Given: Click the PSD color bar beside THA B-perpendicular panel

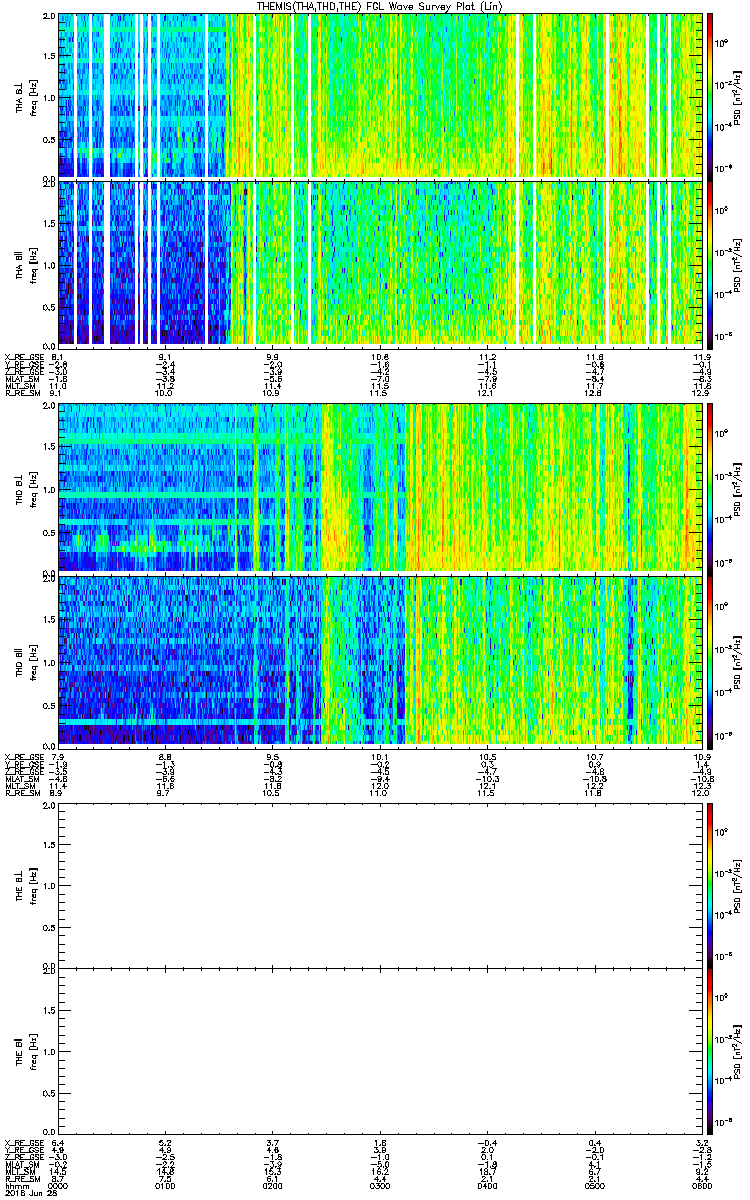Looking at the screenshot, I should point(710,95).
